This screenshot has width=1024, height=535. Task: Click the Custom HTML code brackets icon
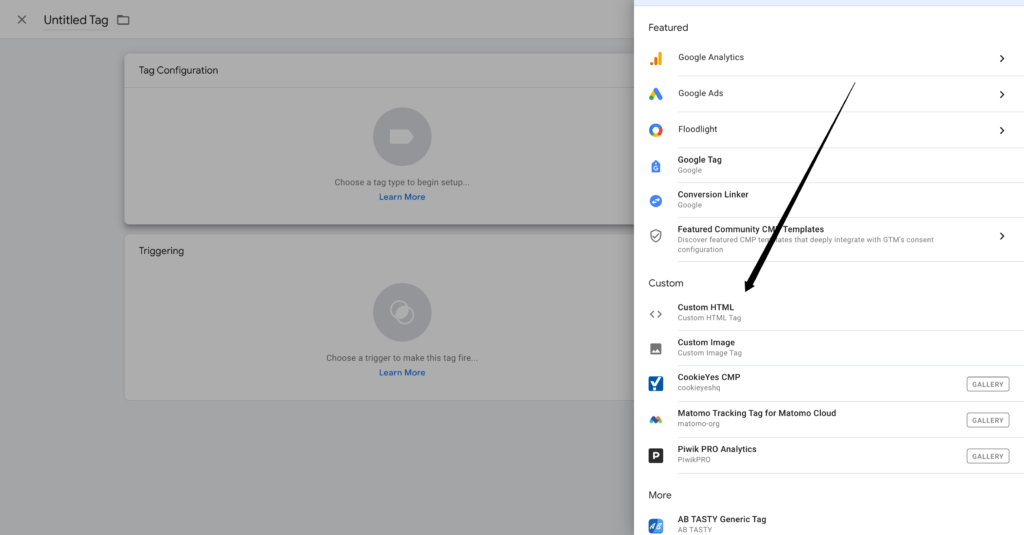click(656, 313)
